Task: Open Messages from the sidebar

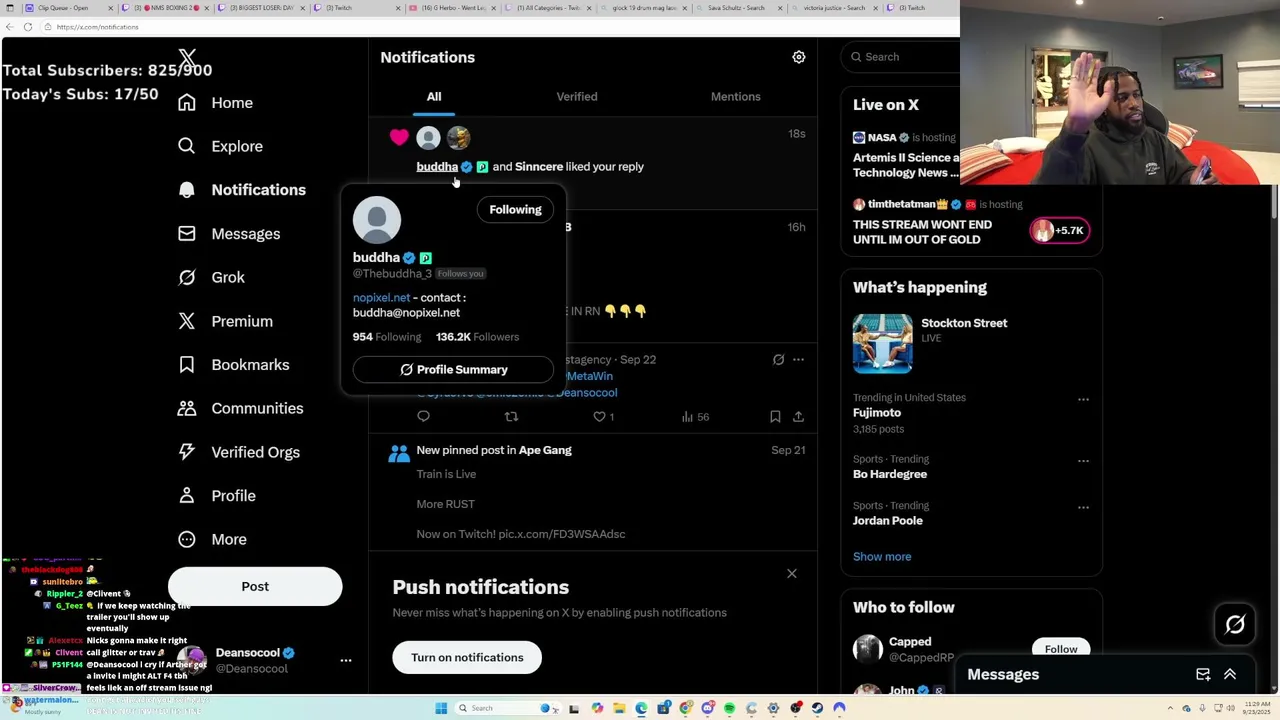Action: tap(229, 234)
